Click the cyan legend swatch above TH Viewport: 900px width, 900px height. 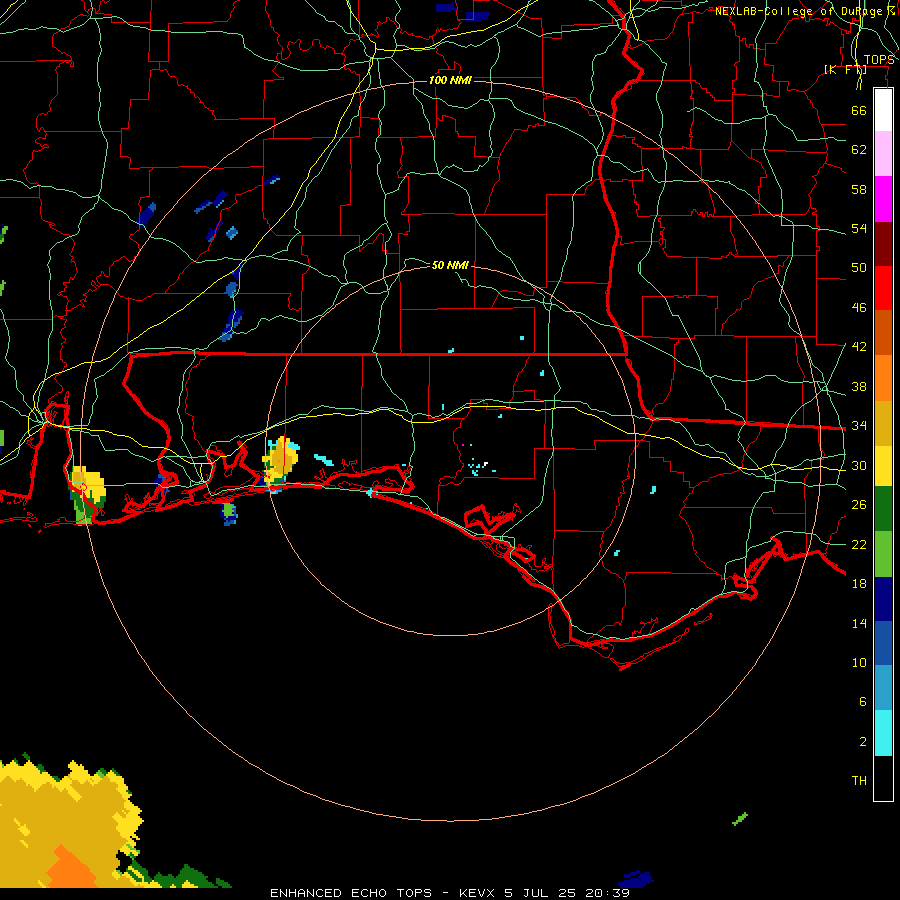point(883,733)
